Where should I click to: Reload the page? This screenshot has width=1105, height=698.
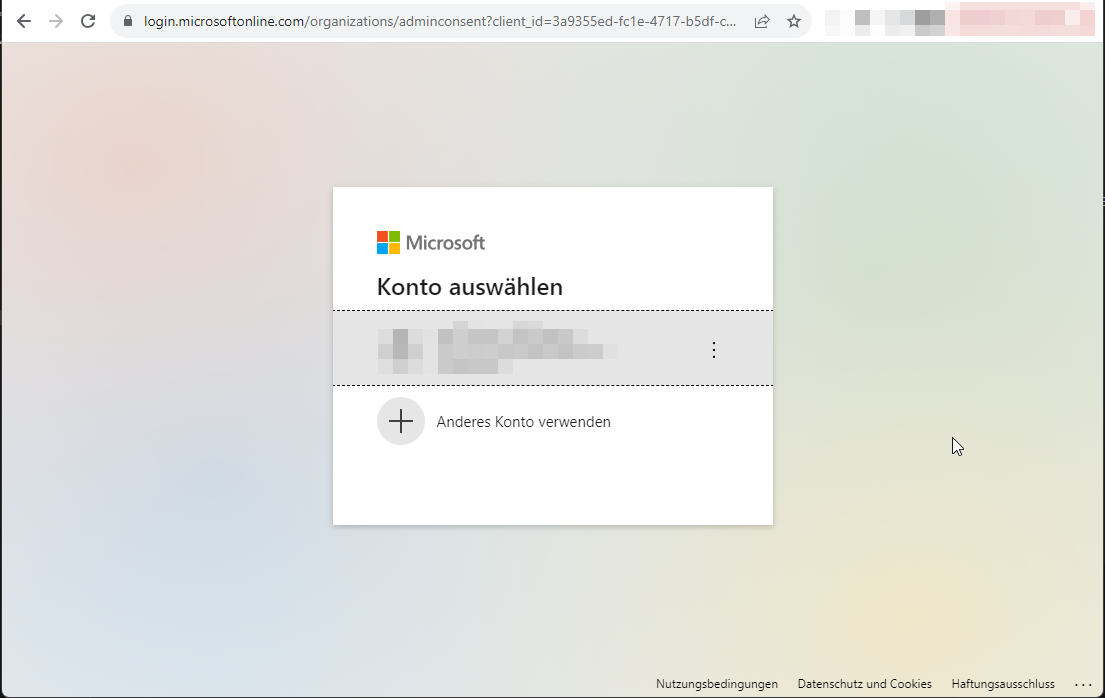(90, 20)
